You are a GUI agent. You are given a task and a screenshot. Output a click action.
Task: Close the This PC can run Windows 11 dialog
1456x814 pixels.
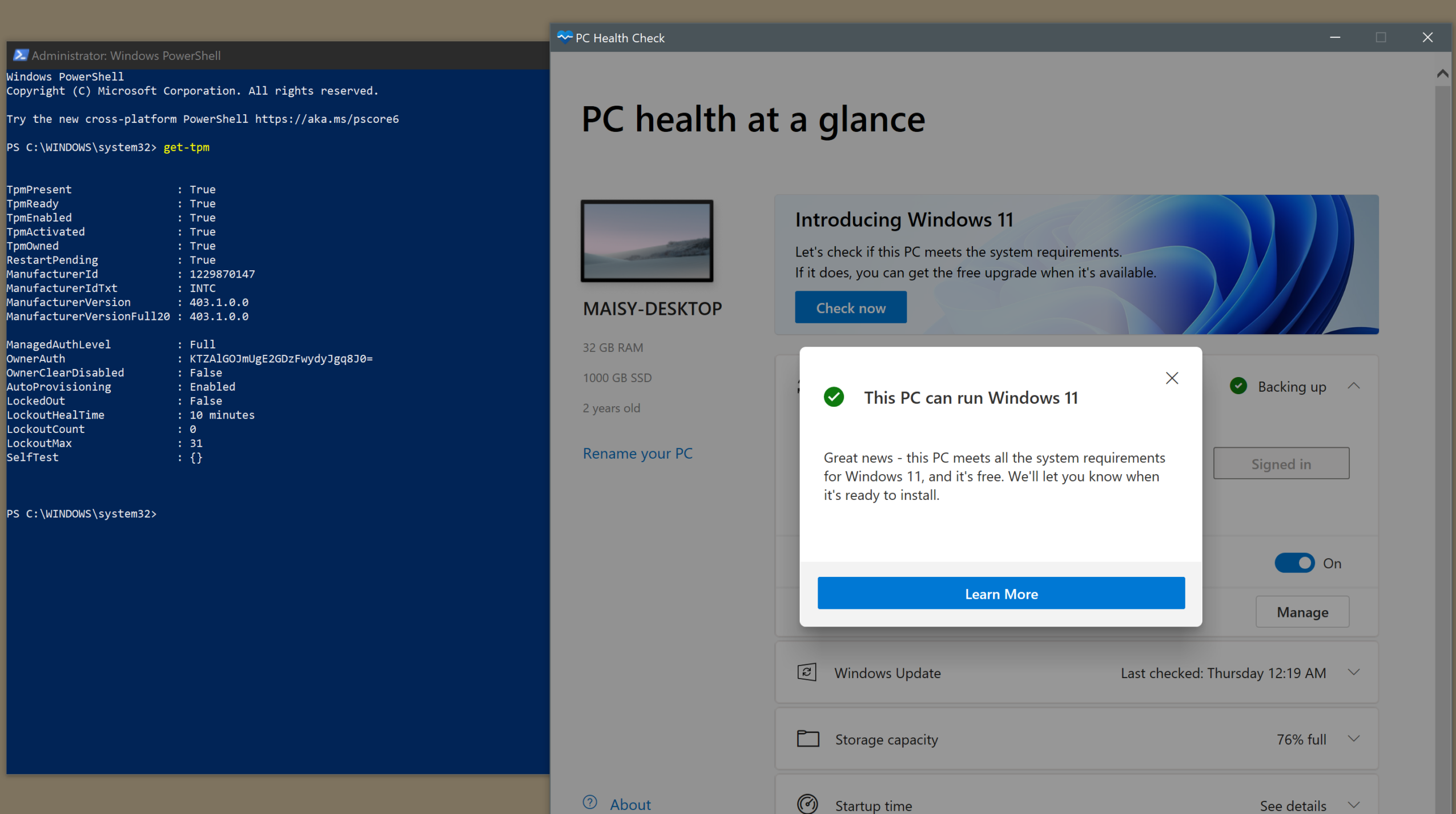(x=1172, y=378)
